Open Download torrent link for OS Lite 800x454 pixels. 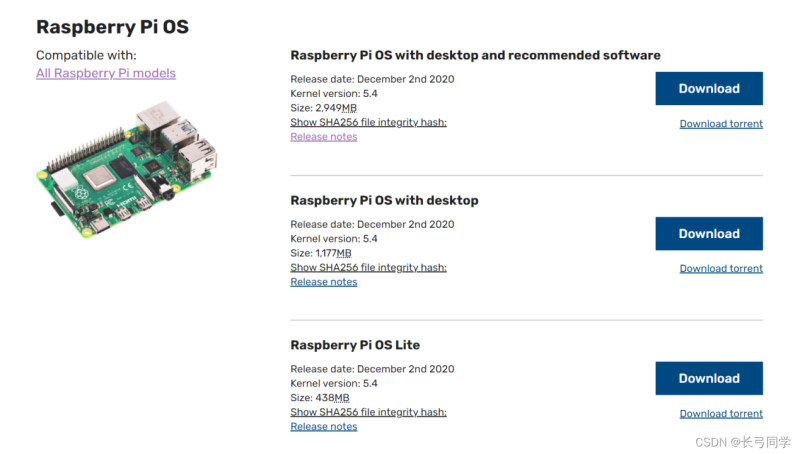(x=721, y=414)
